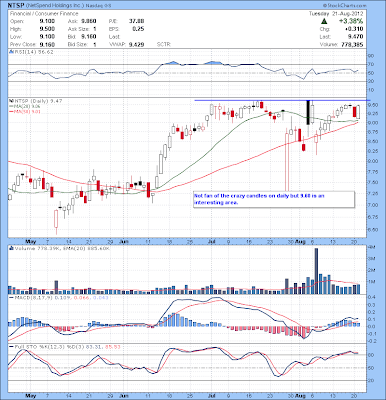Click the P/E value 37.88

pyautogui.click(x=137, y=21)
